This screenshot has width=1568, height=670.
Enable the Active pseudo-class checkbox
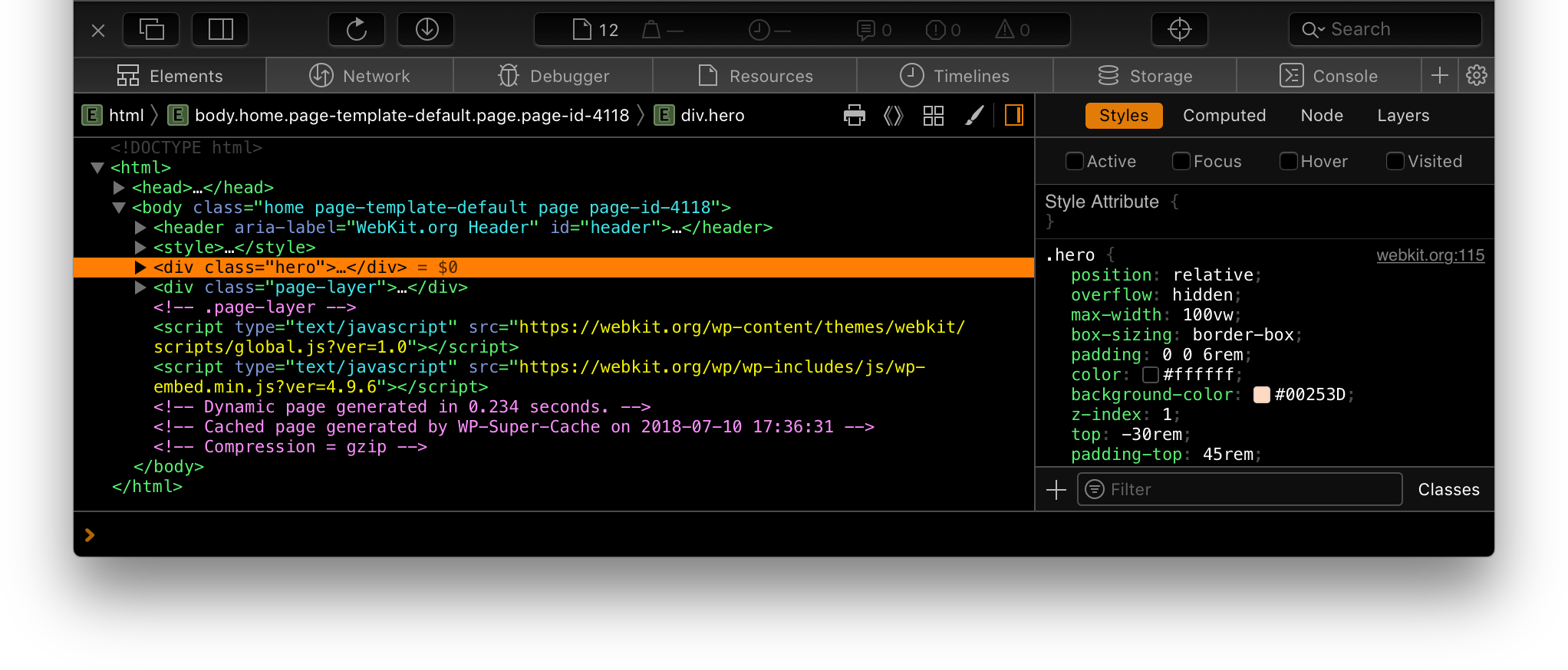pyautogui.click(x=1075, y=161)
